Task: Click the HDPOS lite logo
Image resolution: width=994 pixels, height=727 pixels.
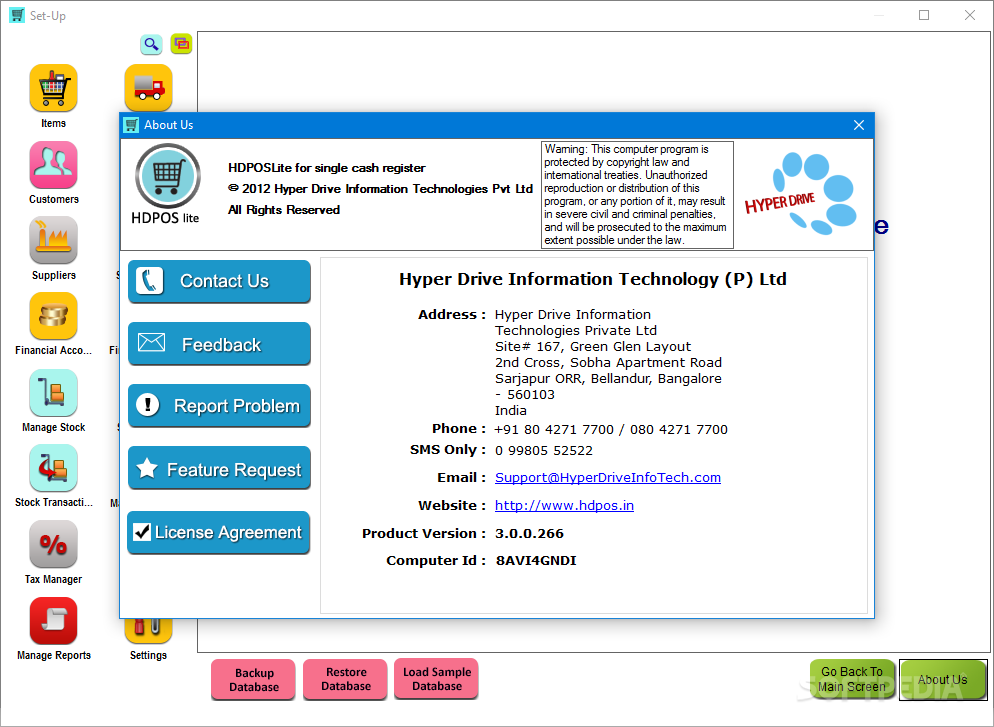Action: (x=167, y=184)
